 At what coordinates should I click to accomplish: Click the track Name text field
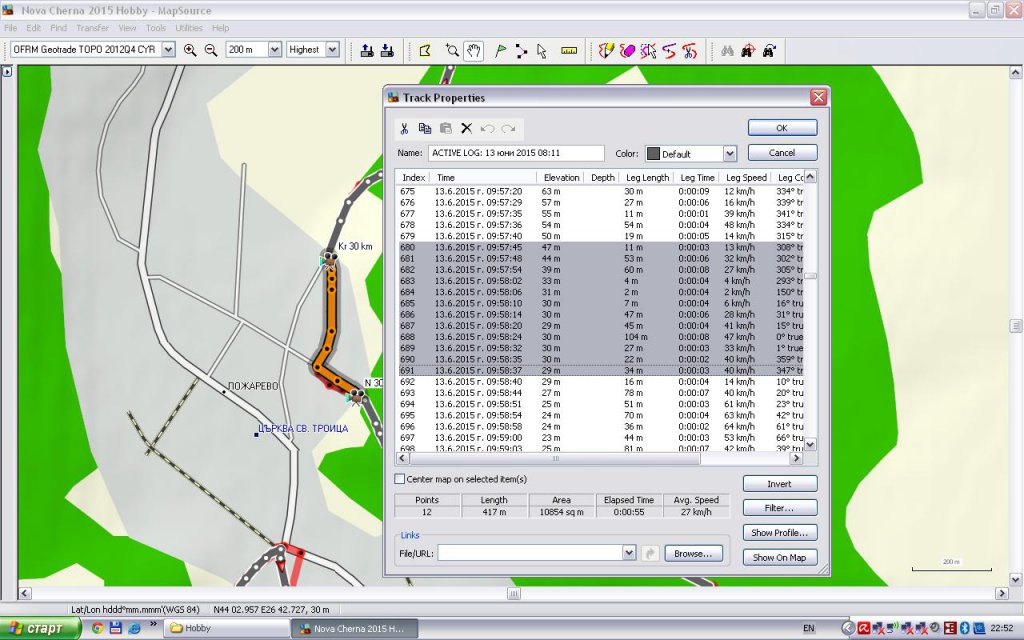click(515, 153)
